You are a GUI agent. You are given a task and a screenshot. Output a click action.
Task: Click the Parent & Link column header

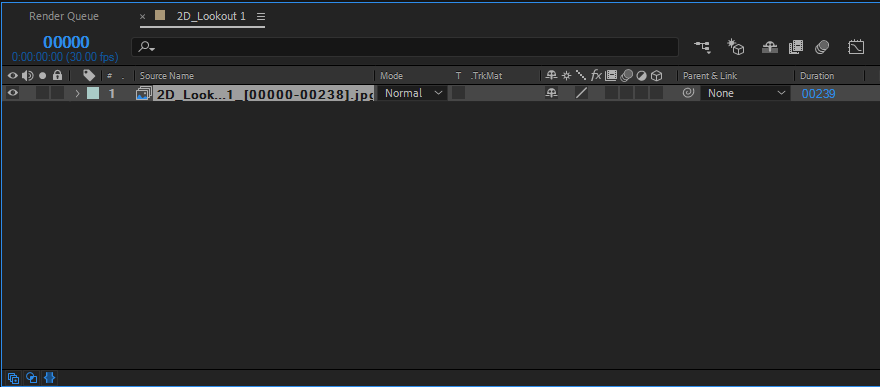pos(710,76)
